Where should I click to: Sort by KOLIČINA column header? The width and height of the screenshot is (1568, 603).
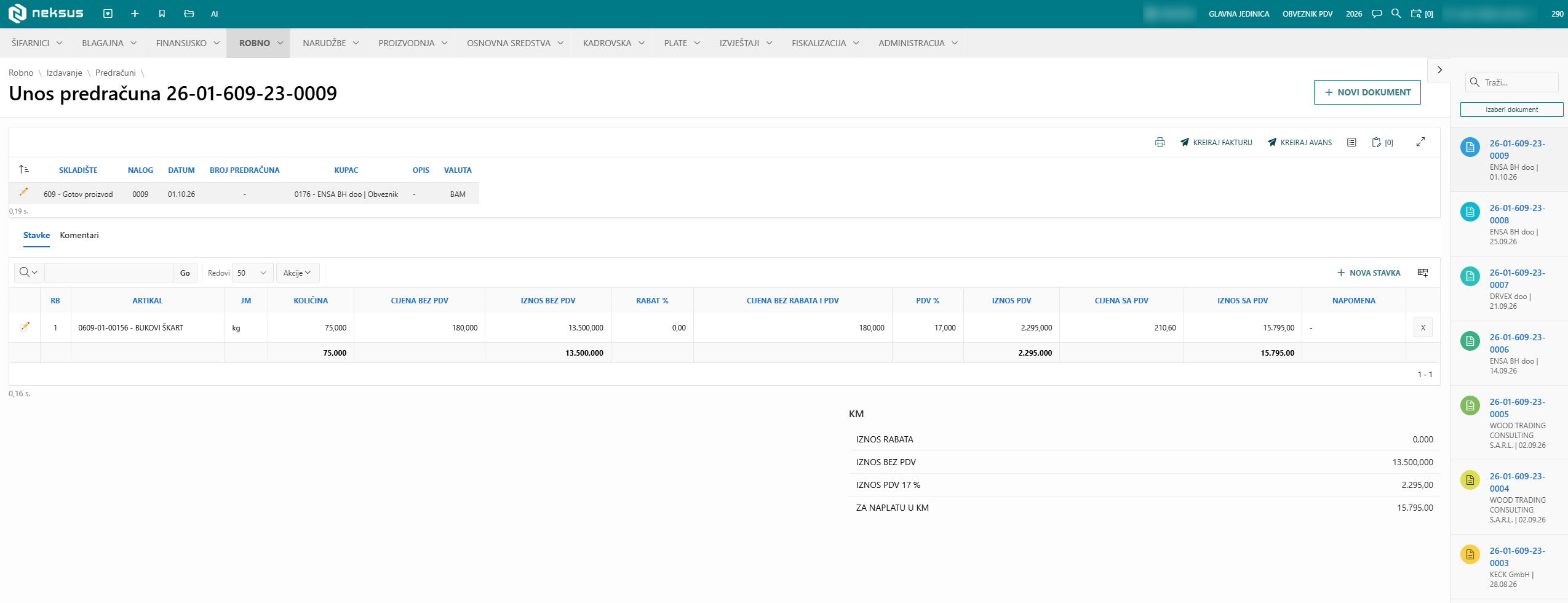point(311,300)
